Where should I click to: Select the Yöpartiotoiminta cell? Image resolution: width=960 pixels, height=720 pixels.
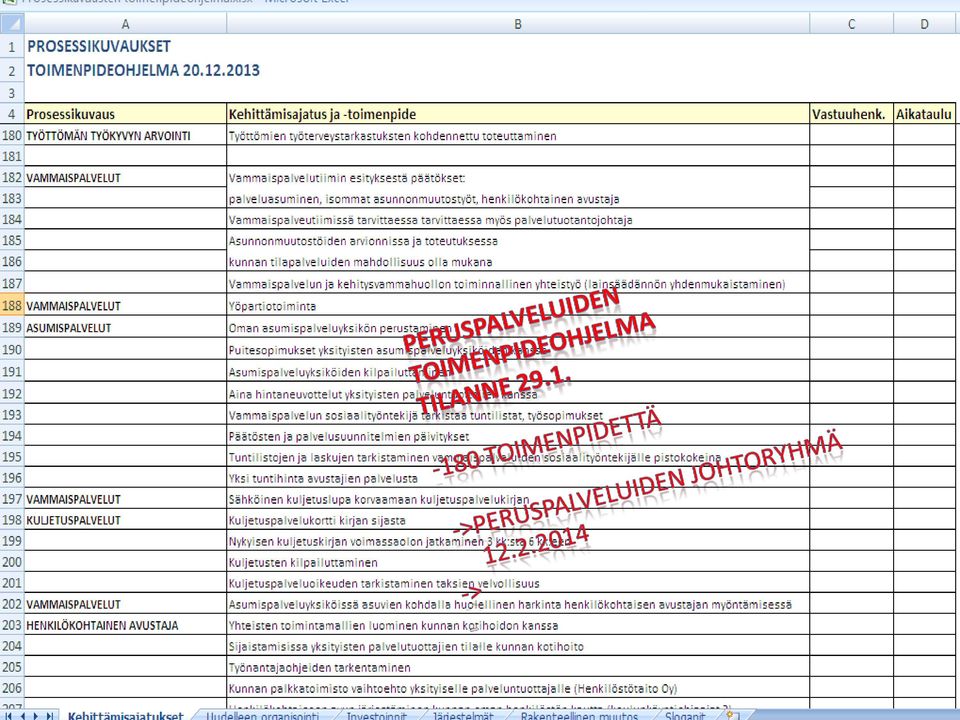[518, 306]
